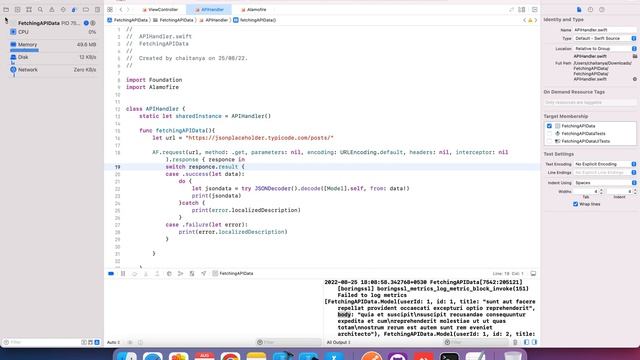Image resolution: width=640 pixels, height=360 pixels.
Task: Open the Test navigator
Action: (63, 9)
